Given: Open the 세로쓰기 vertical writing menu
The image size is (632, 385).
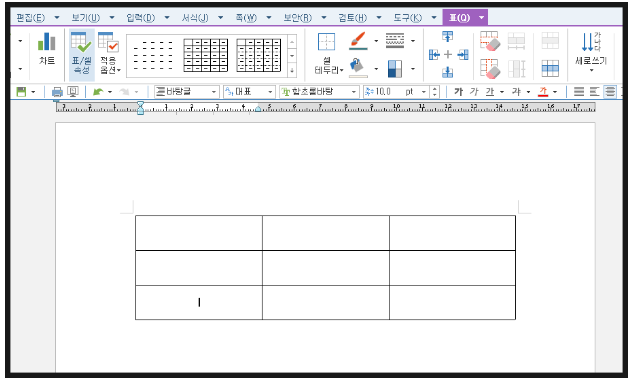Looking at the screenshot, I should tap(591, 52).
